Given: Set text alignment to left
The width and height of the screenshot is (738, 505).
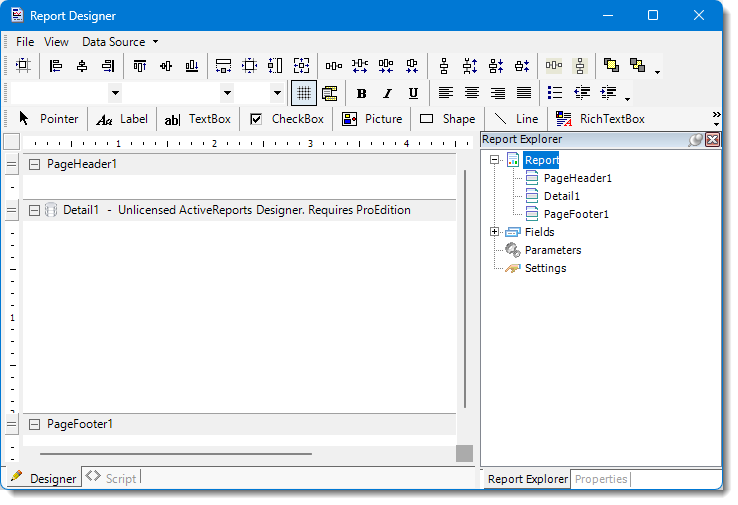Looking at the screenshot, I should (446, 93).
